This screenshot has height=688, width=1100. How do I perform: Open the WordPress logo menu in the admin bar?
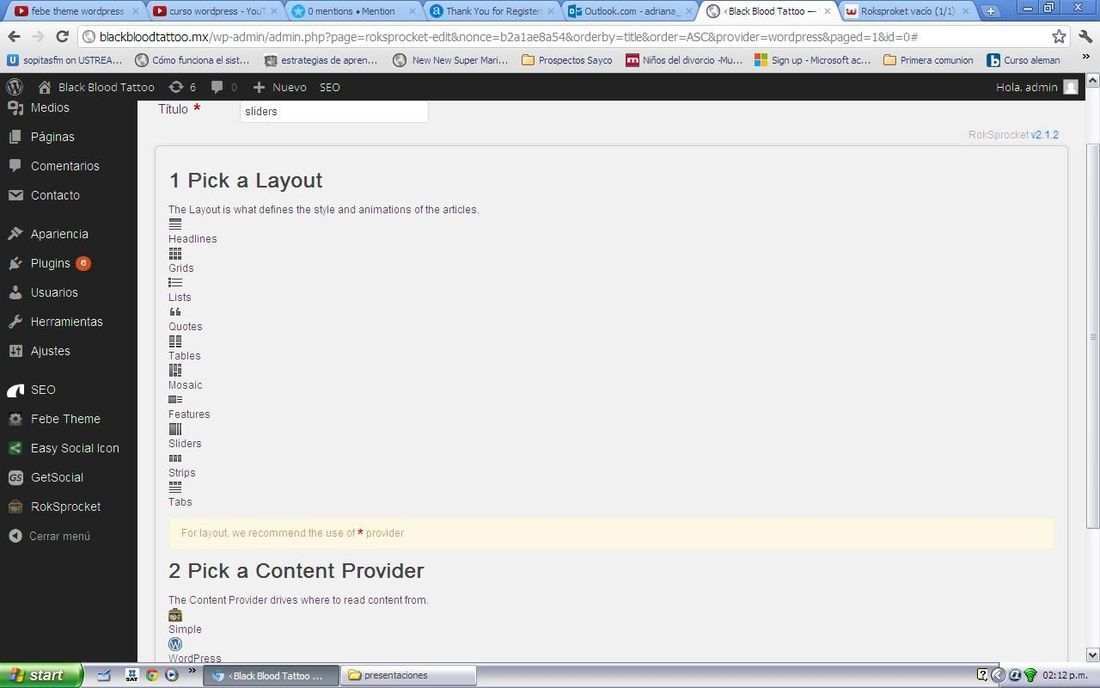(x=15, y=87)
